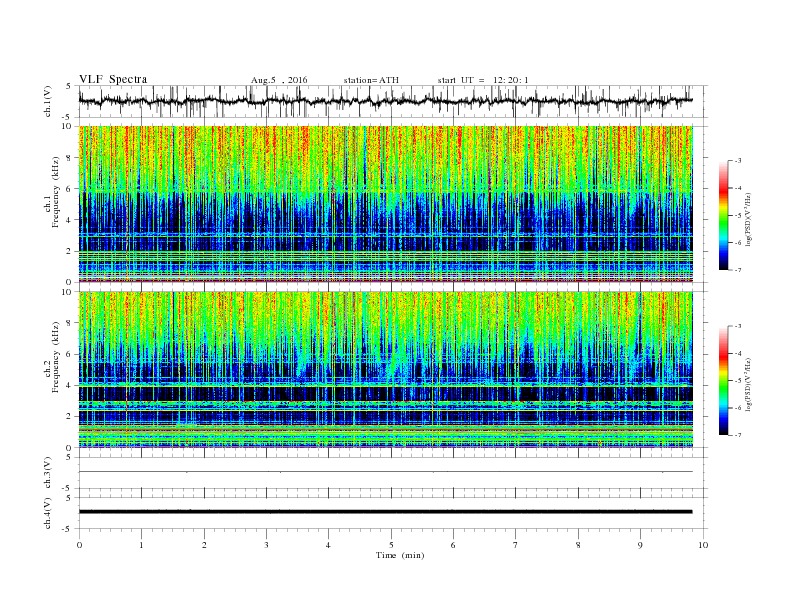Screen dimensions: 792x612
Task: Click the "ch.1(V)" waveform axis label
Action: pos(48,101)
